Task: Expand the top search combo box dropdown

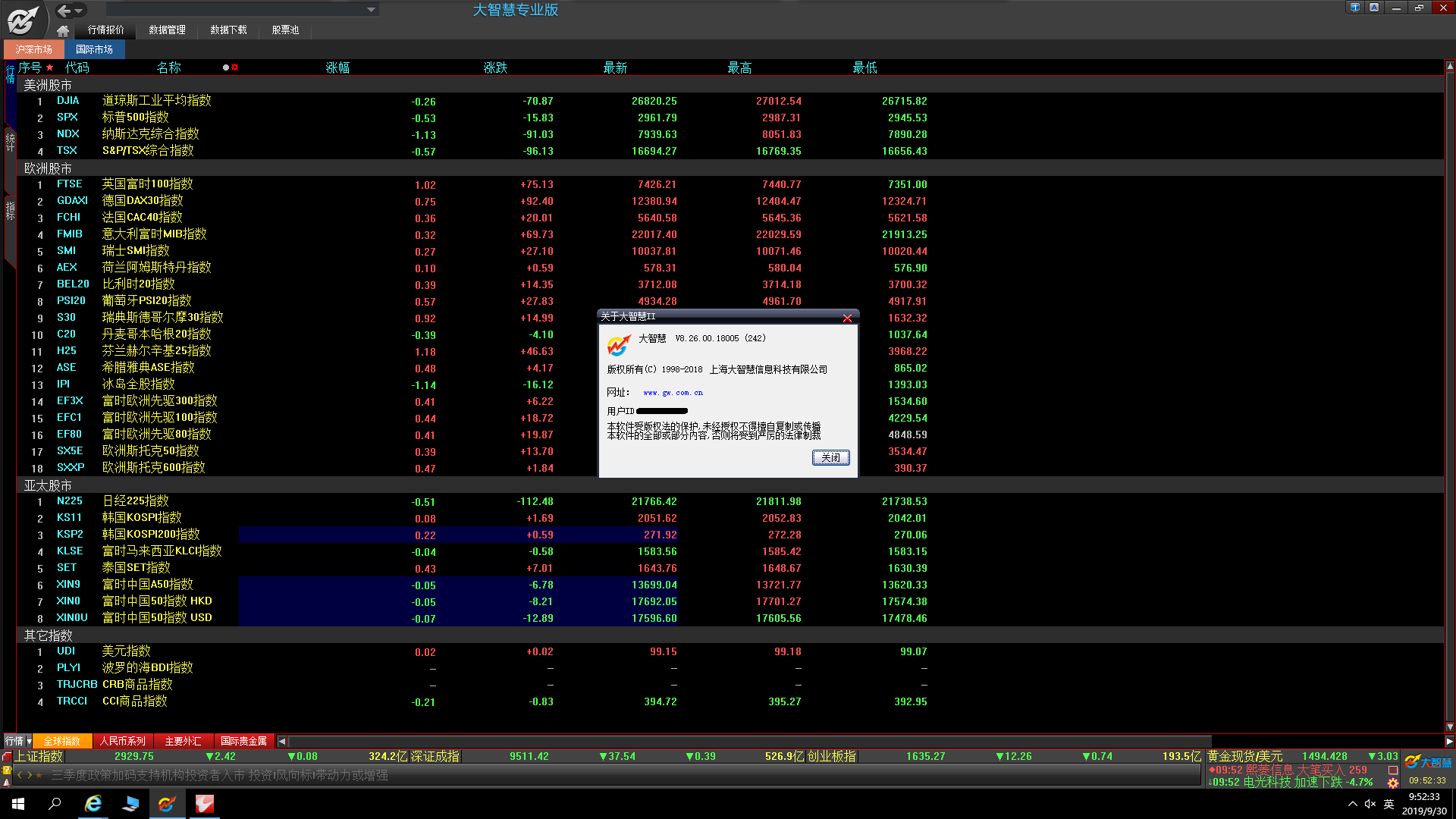Action: click(371, 10)
